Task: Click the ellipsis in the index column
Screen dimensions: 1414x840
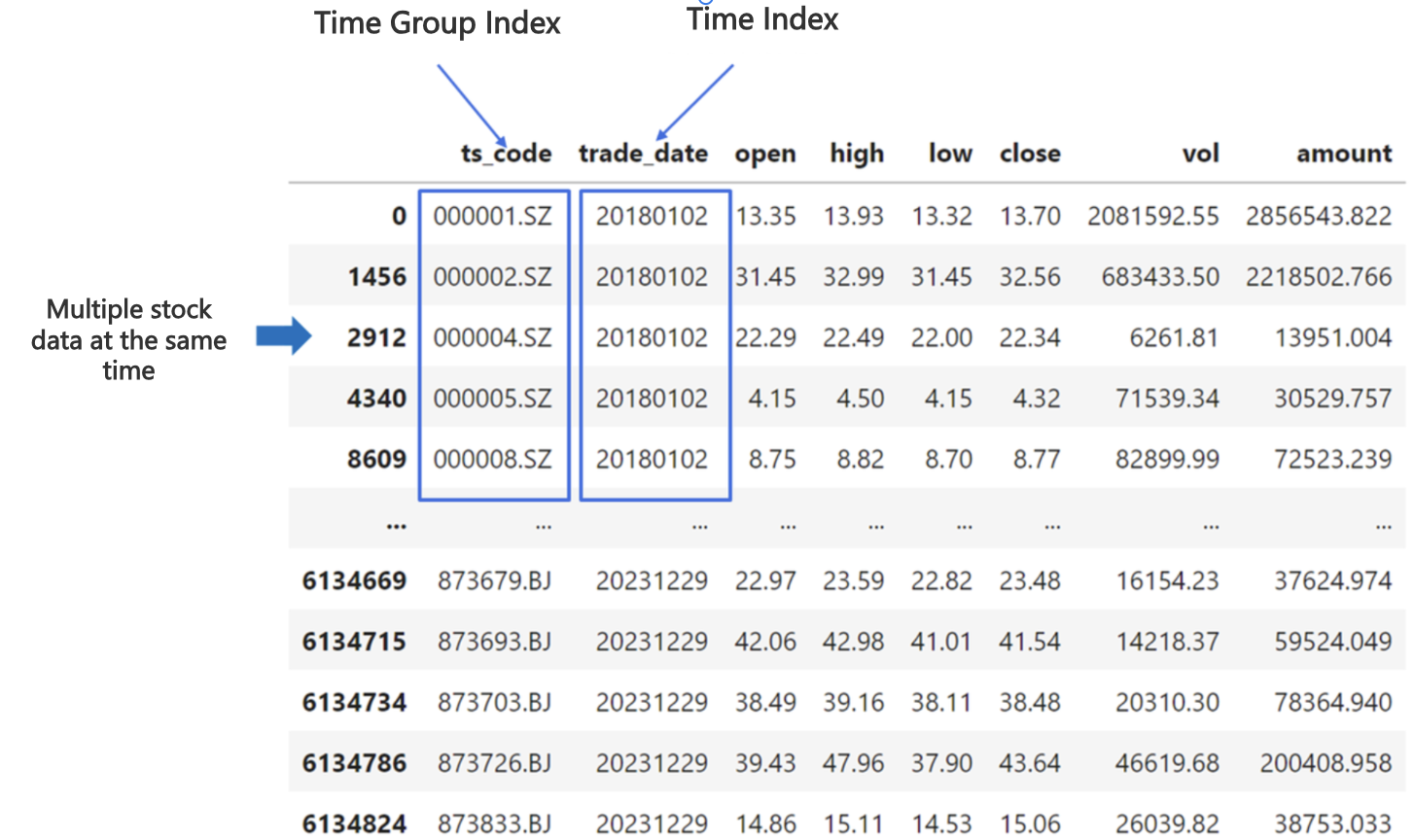Action: (x=396, y=526)
